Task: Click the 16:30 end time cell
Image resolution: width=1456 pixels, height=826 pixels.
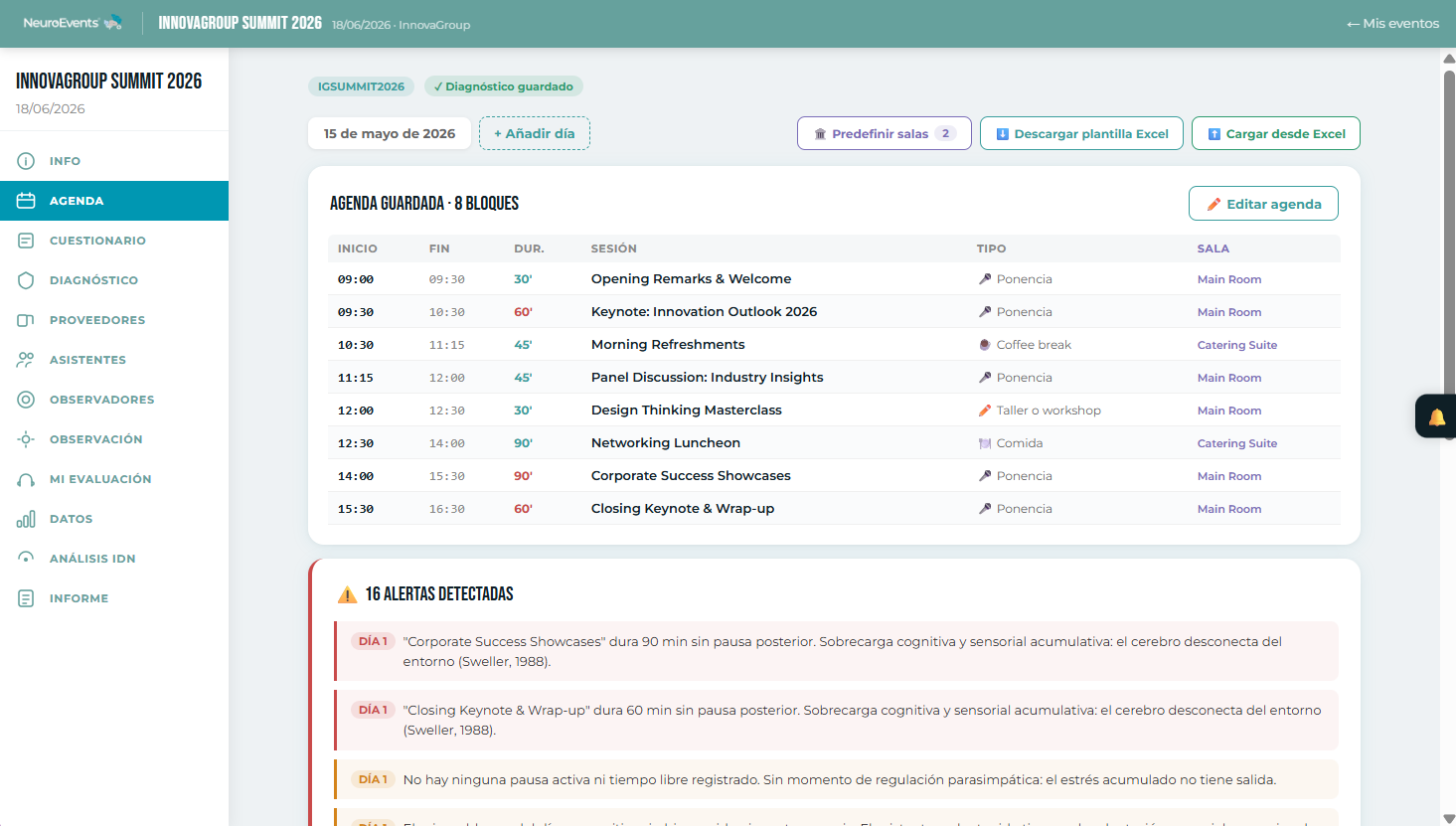Action: pyautogui.click(x=447, y=509)
